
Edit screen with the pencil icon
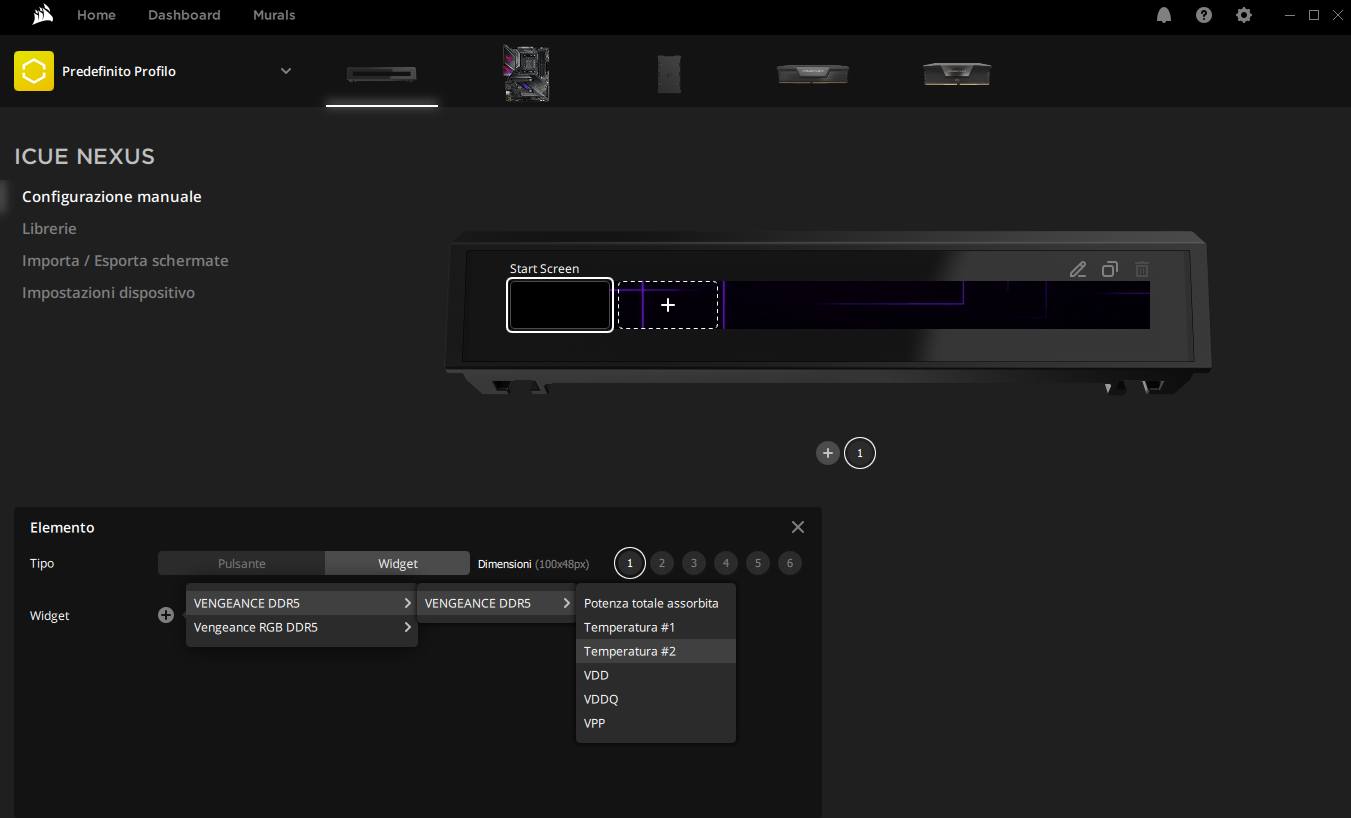[x=1077, y=269]
